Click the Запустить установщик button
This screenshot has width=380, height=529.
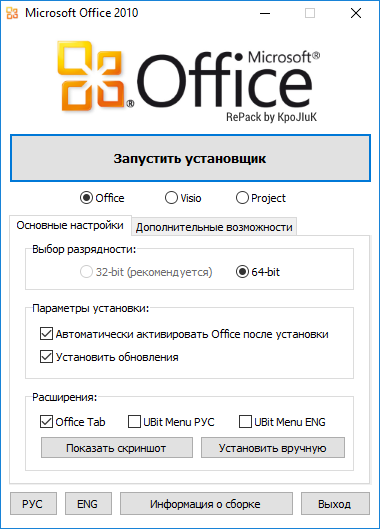point(190,158)
